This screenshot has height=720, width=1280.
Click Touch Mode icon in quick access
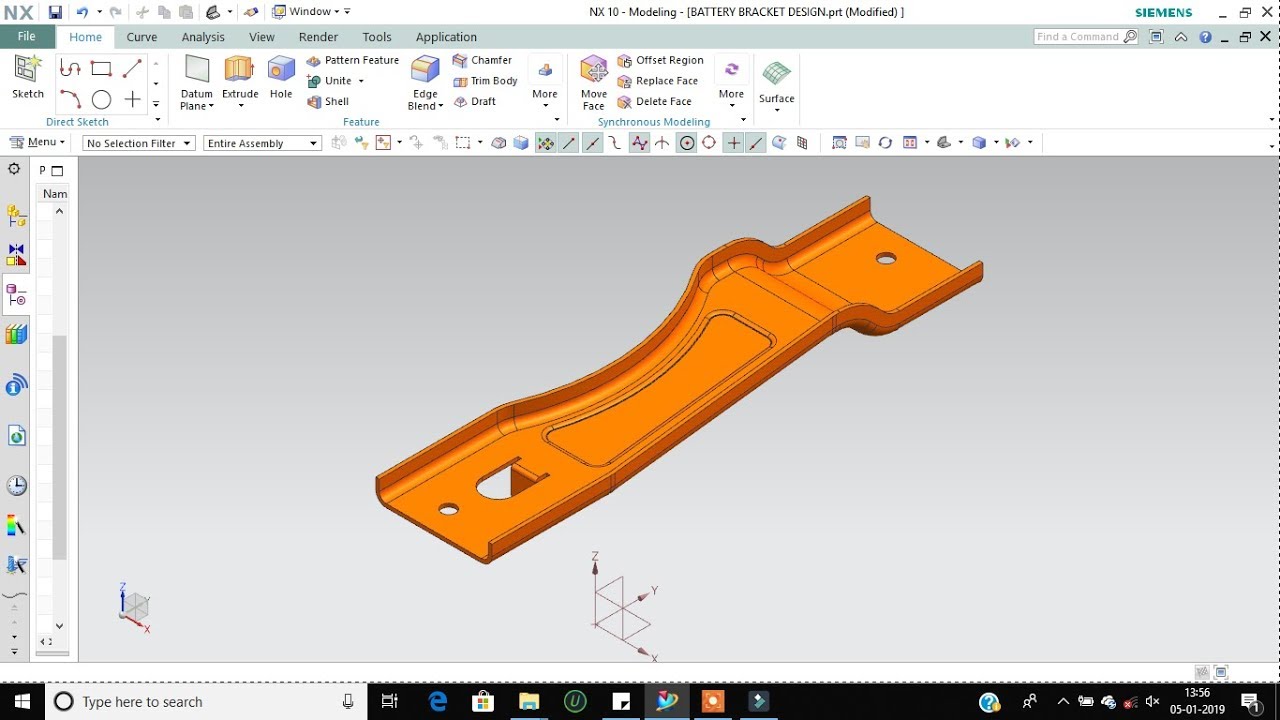point(251,12)
